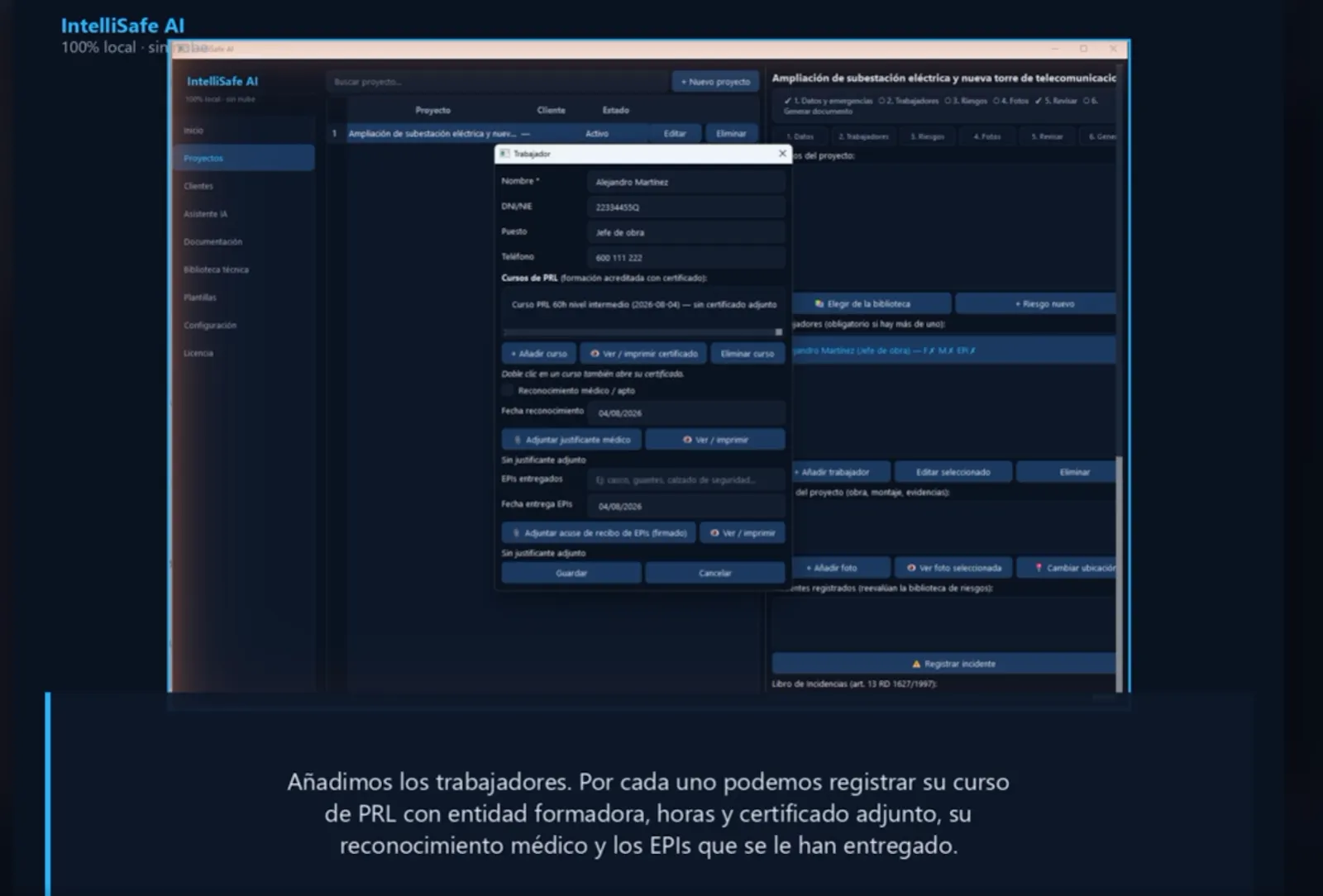Click the Cliente column header

coord(551,110)
